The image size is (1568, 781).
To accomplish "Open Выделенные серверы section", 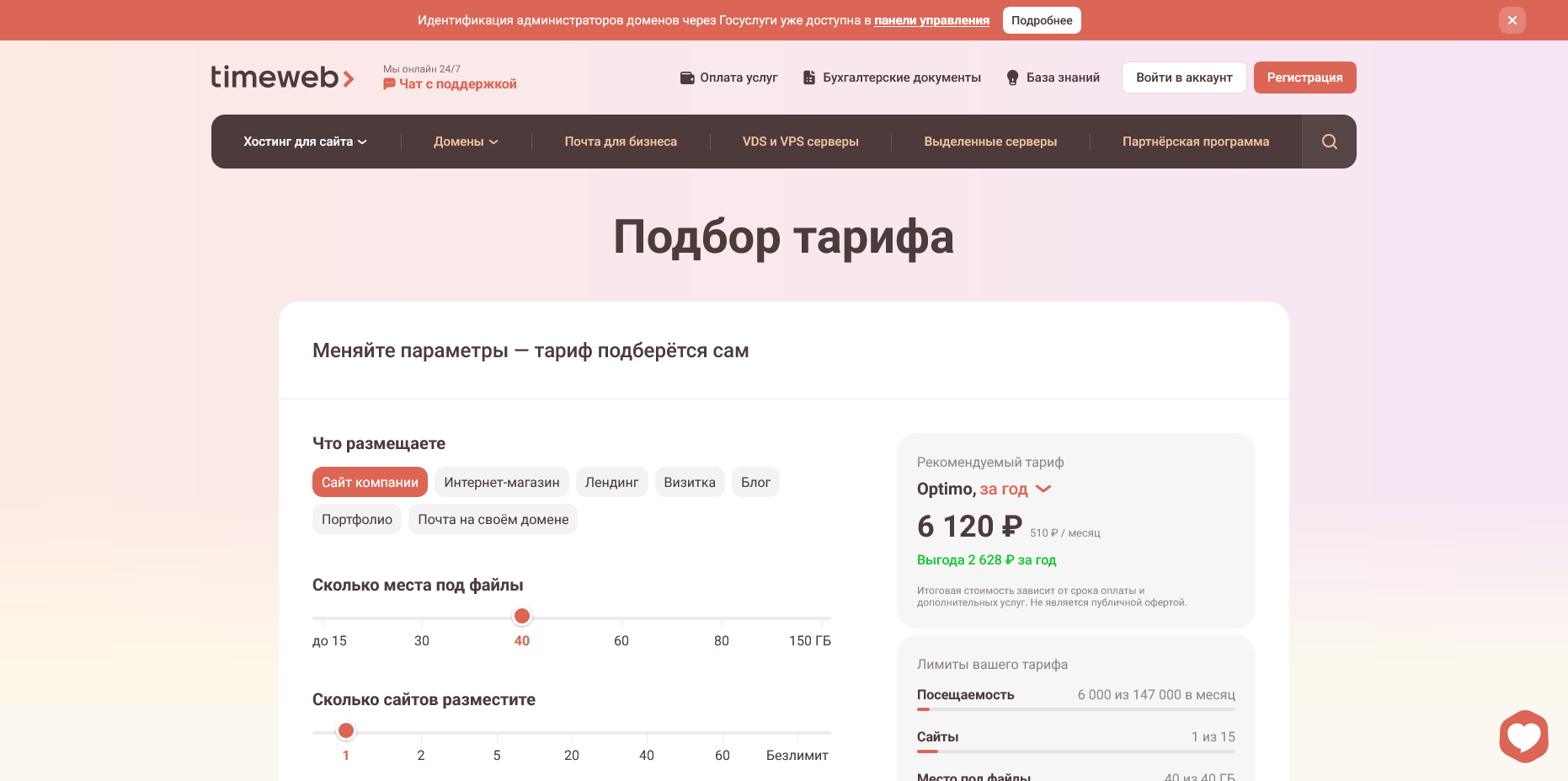I will [x=990, y=142].
